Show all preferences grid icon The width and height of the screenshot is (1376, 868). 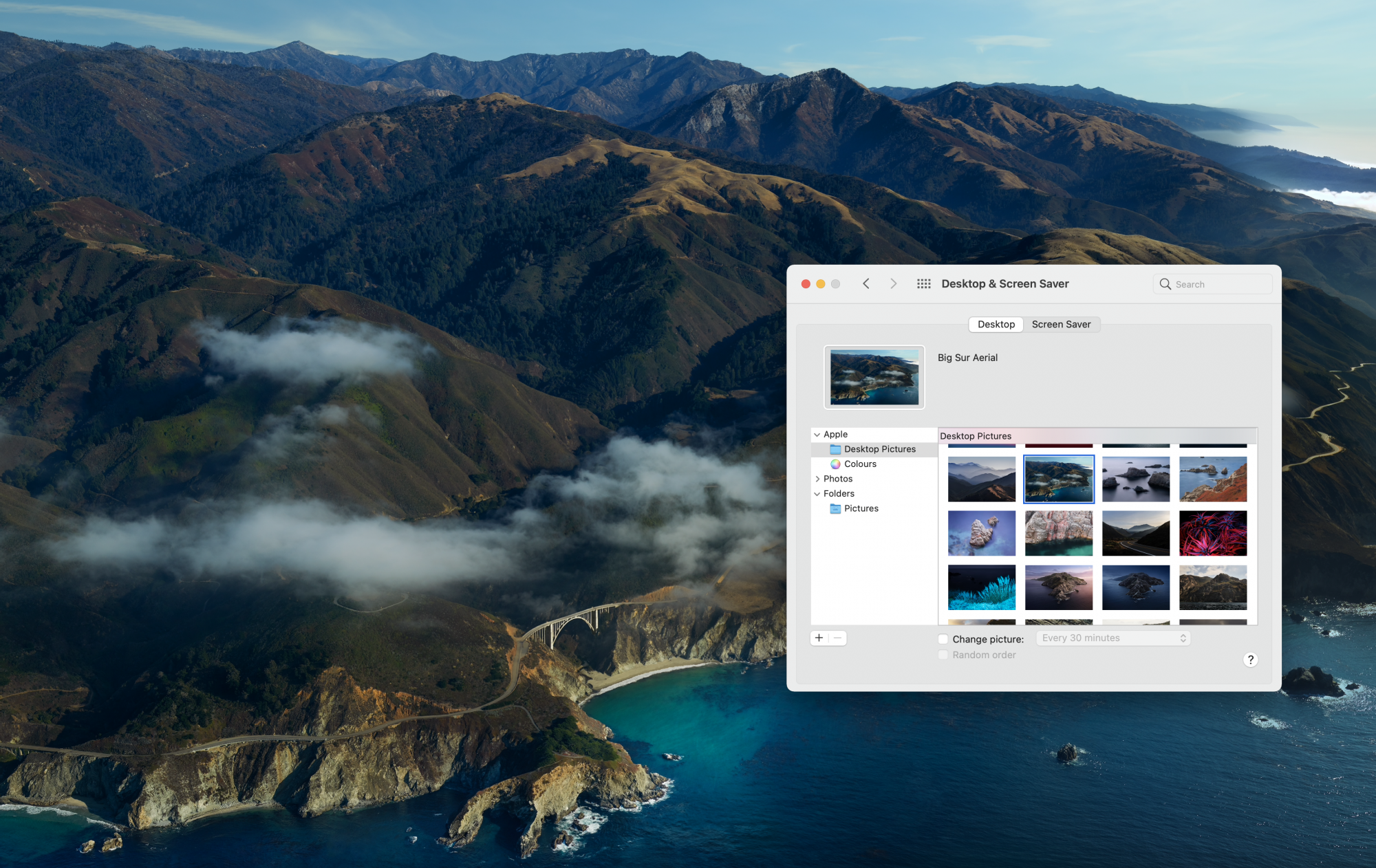924,284
